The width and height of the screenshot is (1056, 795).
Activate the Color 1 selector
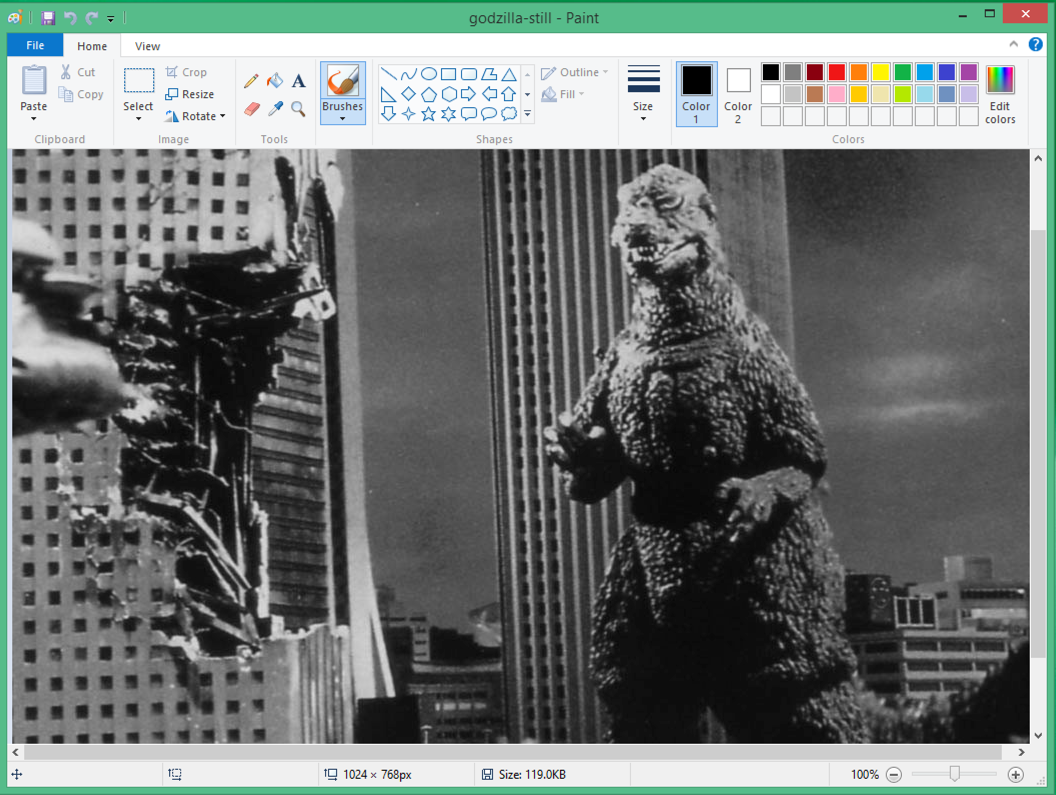coord(696,94)
